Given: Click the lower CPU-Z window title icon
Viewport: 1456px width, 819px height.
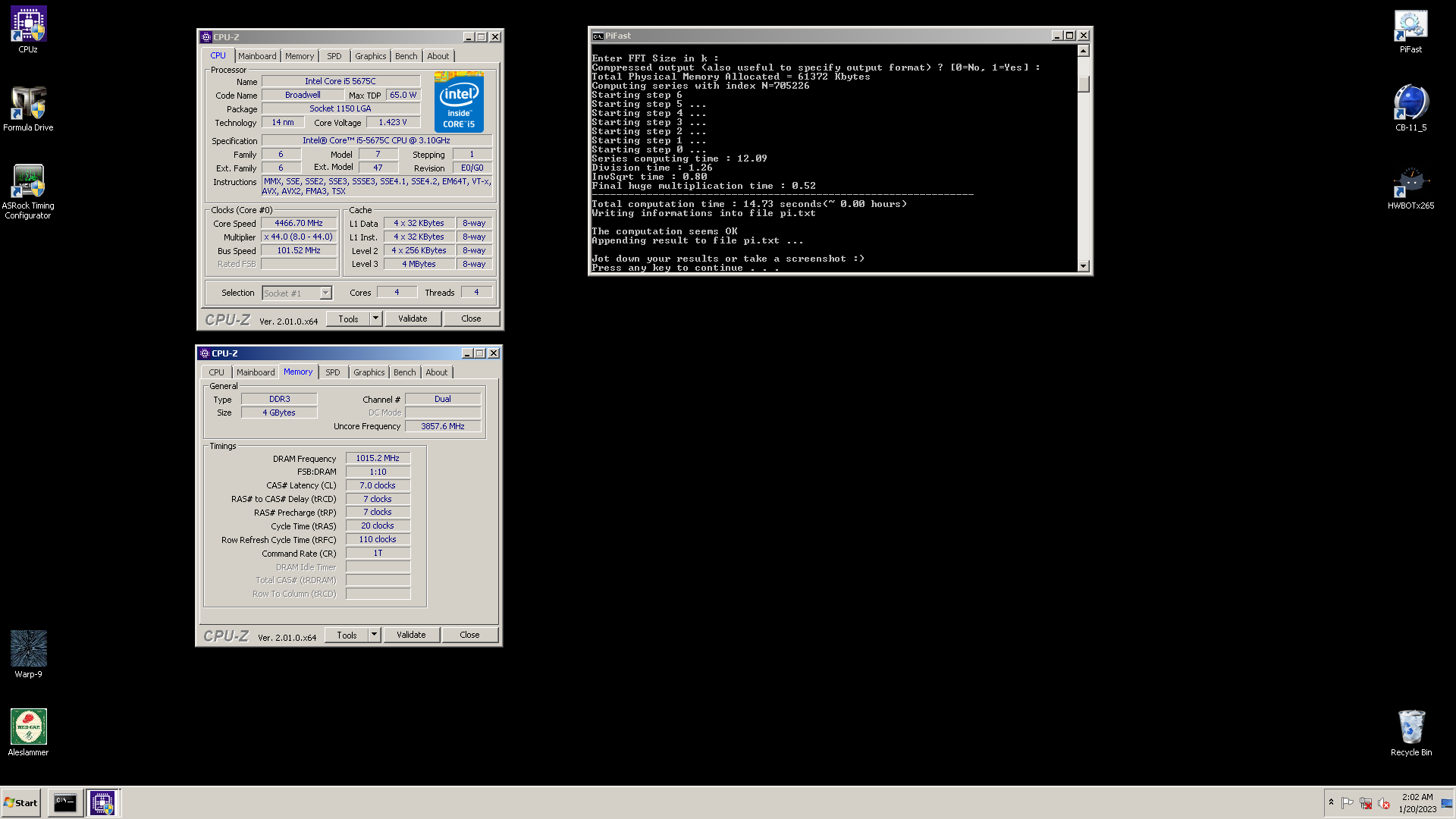Looking at the screenshot, I should pyautogui.click(x=205, y=353).
